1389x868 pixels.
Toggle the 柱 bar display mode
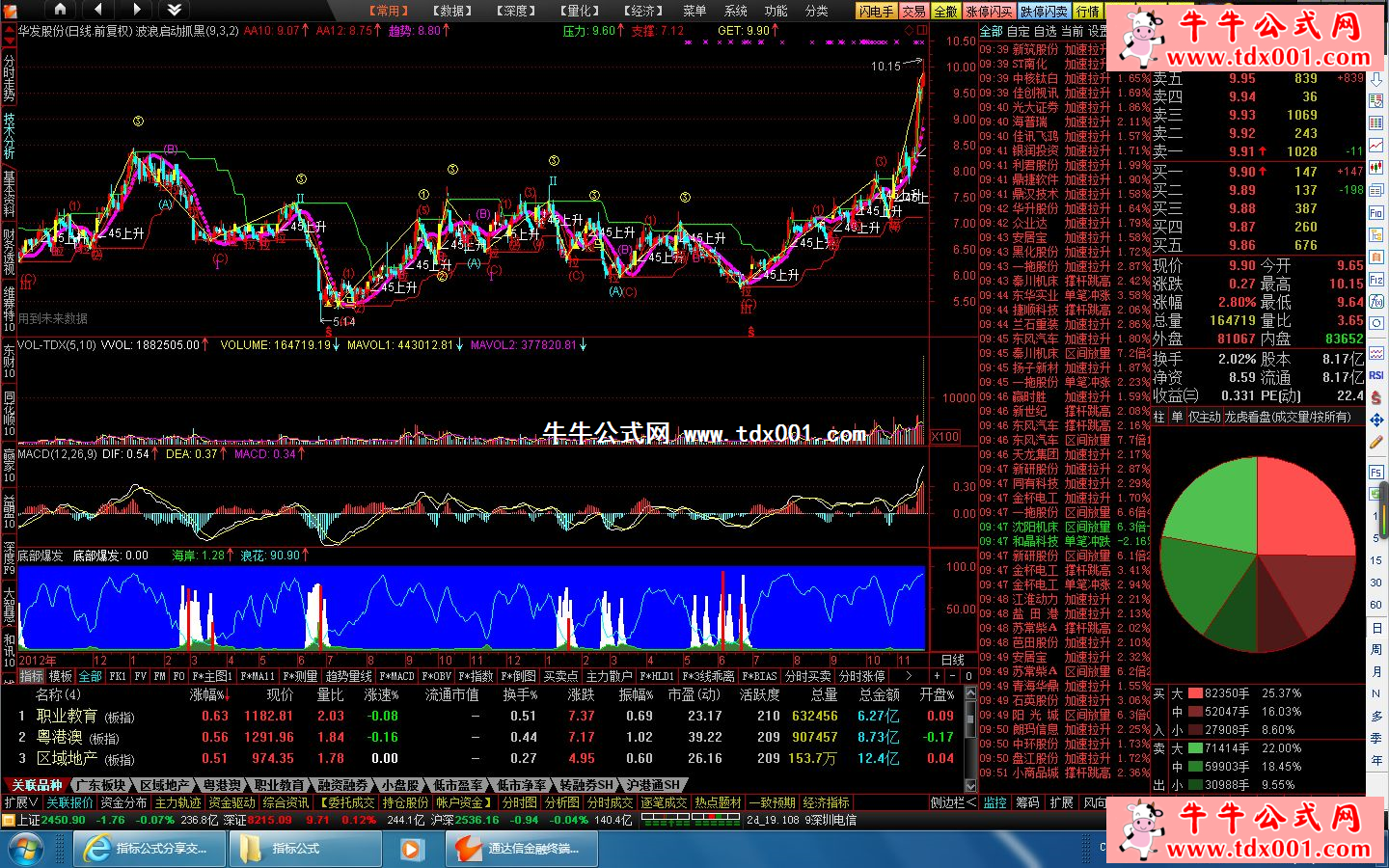[x=1159, y=417]
